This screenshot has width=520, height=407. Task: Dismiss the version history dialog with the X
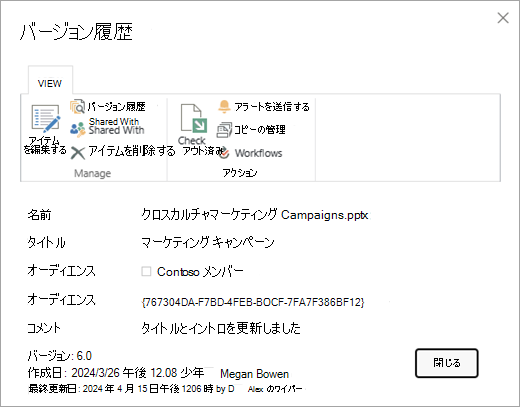pos(503,18)
